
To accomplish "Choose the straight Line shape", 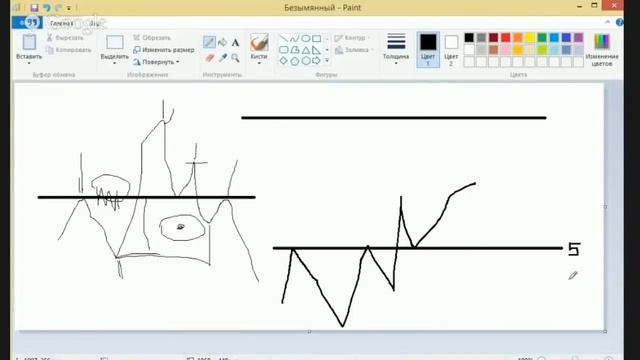I will [x=284, y=39].
